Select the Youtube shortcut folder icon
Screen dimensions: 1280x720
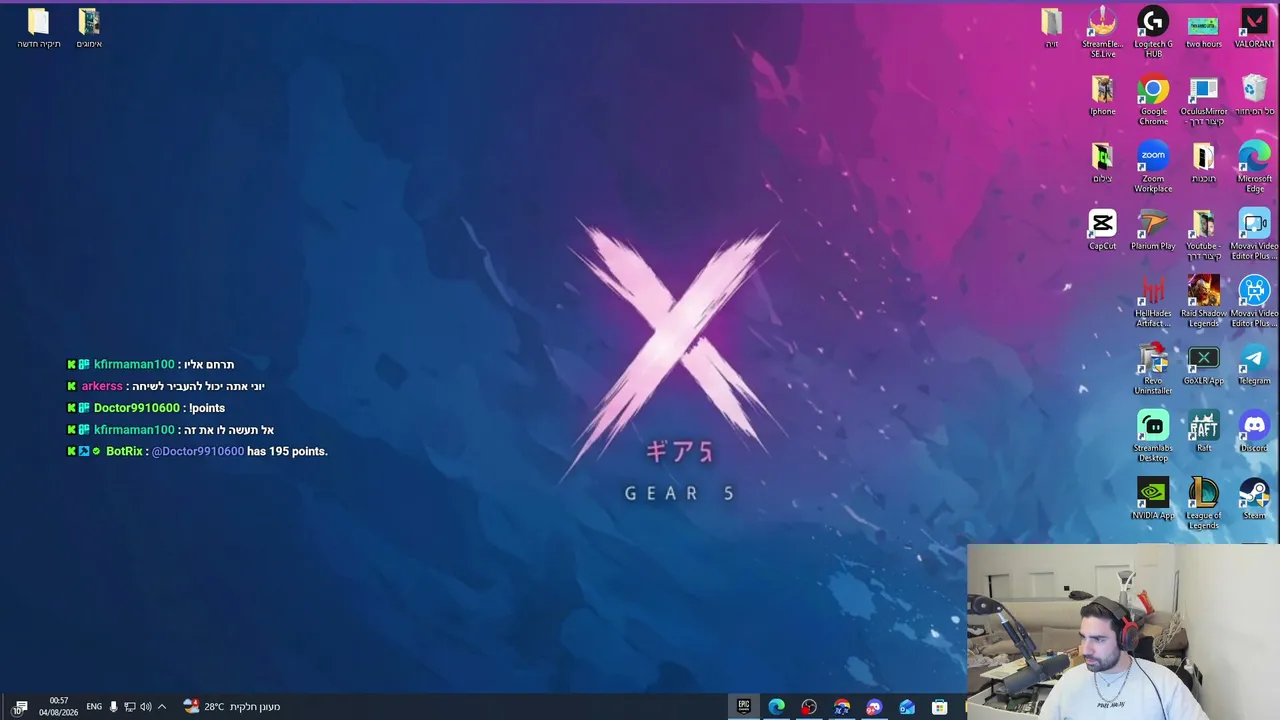coord(1203,234)
